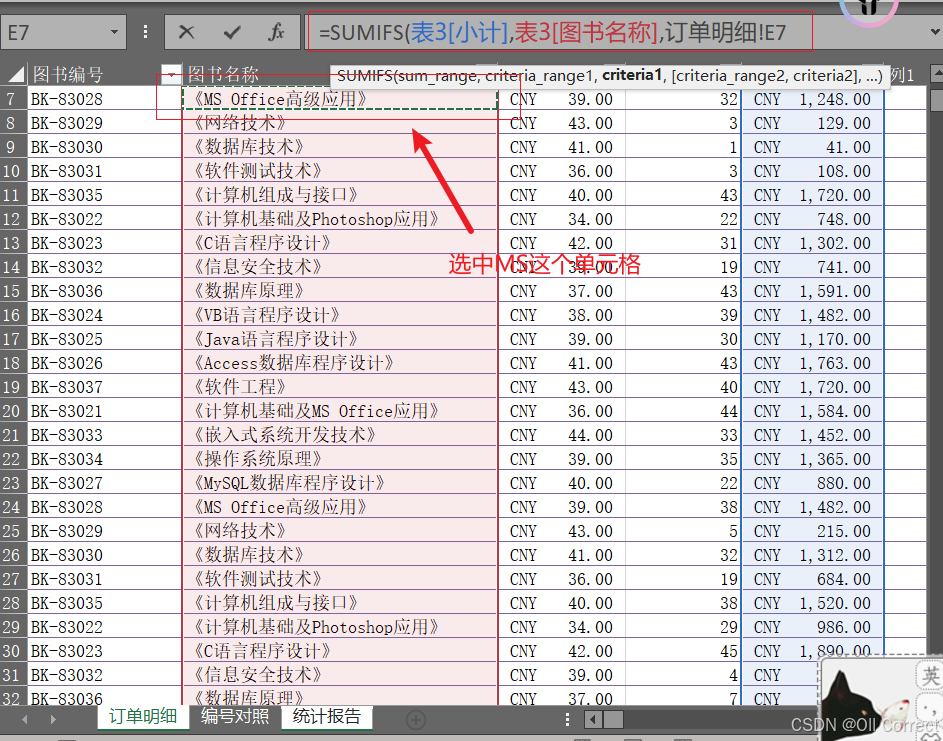Select 《软件工程》 in row 19
Viewport: 943px width, 741px height.
pos(340,387)
